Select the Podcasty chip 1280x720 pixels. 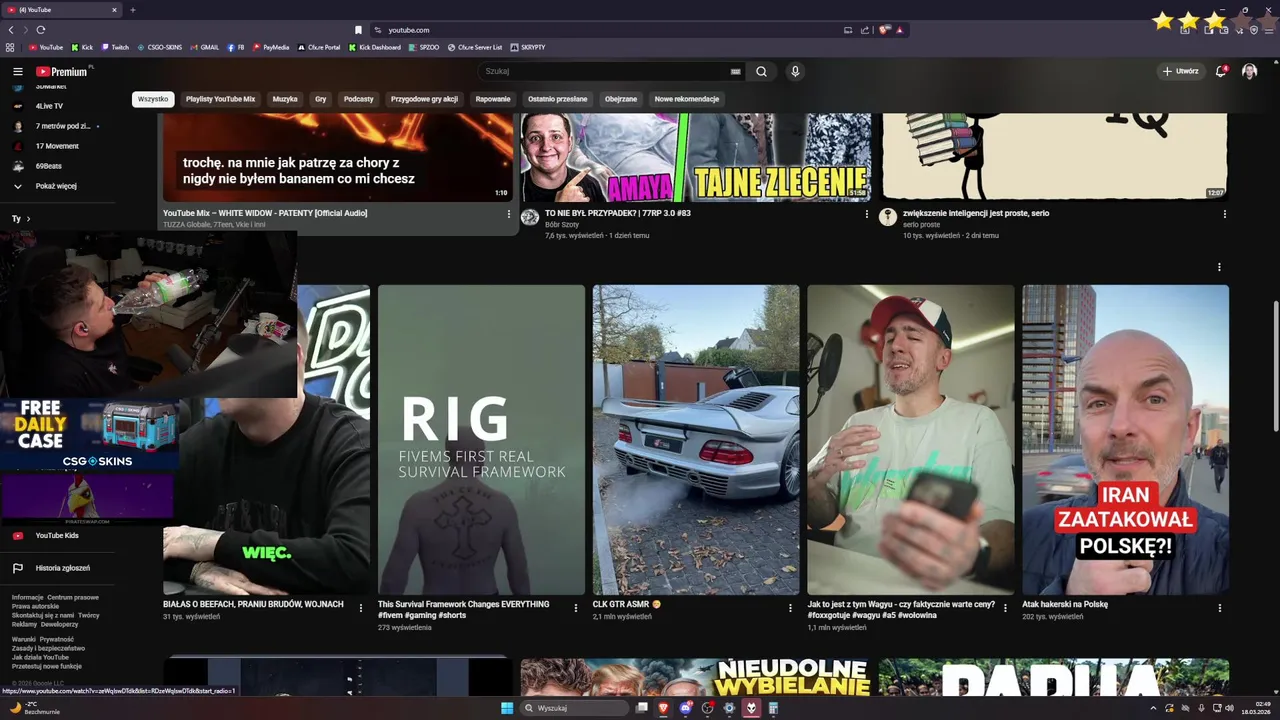(x=358, y=99)
